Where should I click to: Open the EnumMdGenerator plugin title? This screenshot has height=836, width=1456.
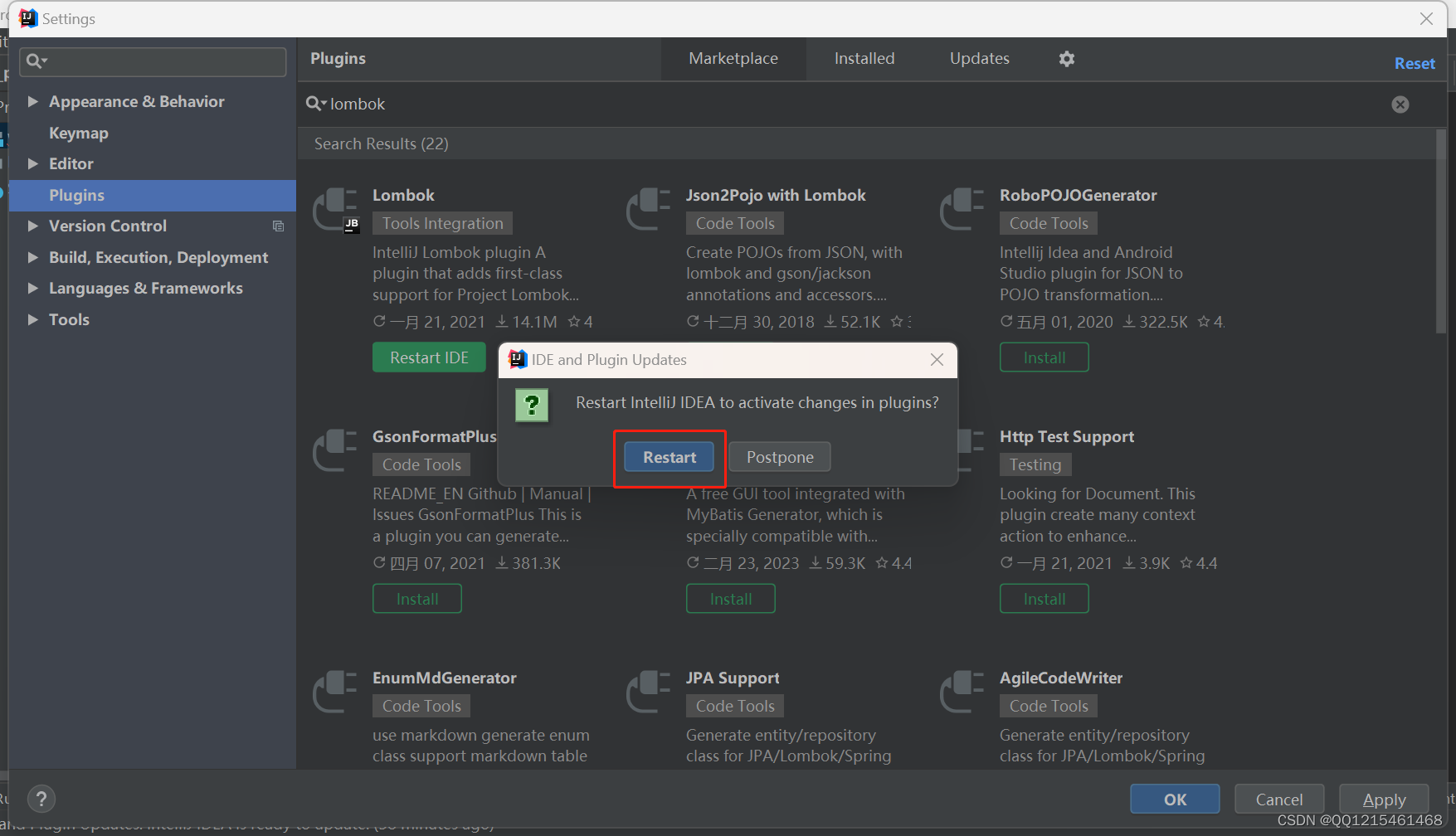pyautogui.click(x=445, y=678)
